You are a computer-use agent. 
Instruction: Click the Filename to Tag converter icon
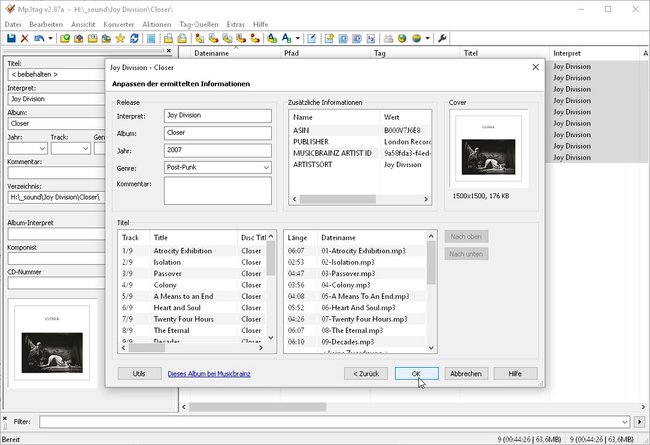click(213, 39)
